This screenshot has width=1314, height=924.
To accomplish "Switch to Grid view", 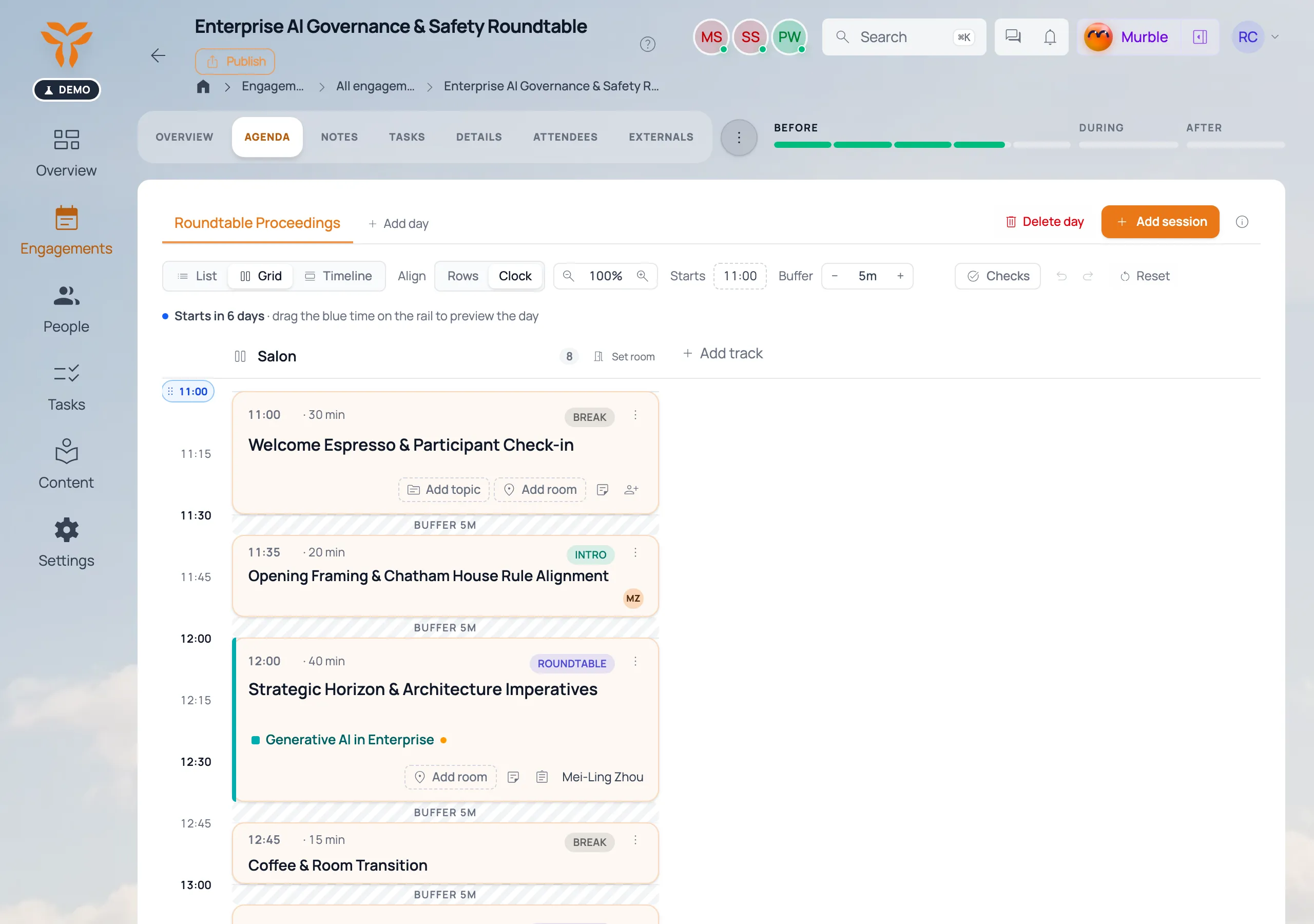I will [x=260, y=276].
